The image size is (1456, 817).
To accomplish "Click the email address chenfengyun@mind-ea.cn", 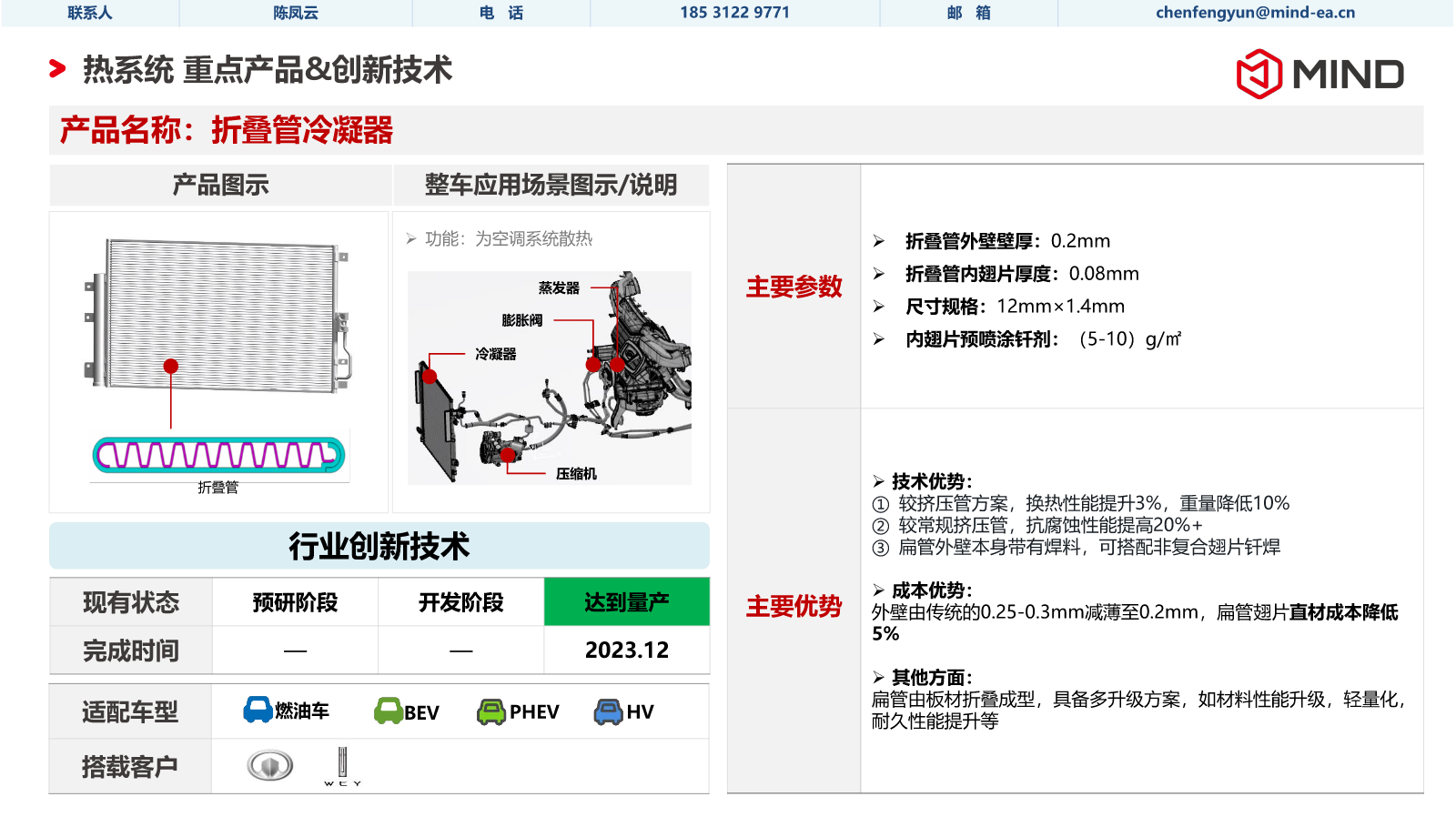I will point(1255,13).
